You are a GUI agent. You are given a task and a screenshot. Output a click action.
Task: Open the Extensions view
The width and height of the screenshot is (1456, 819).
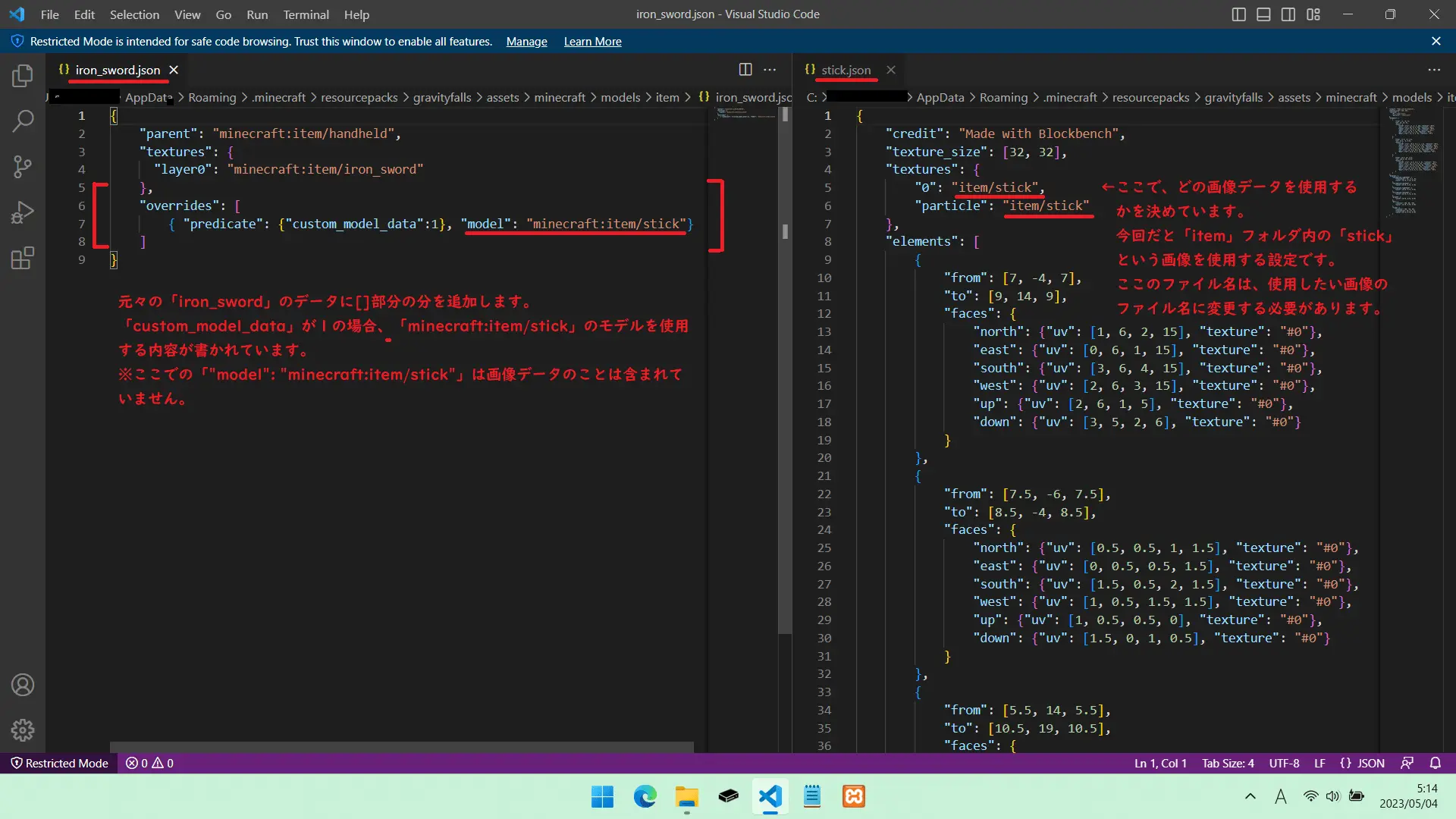[x=23, y=259]
